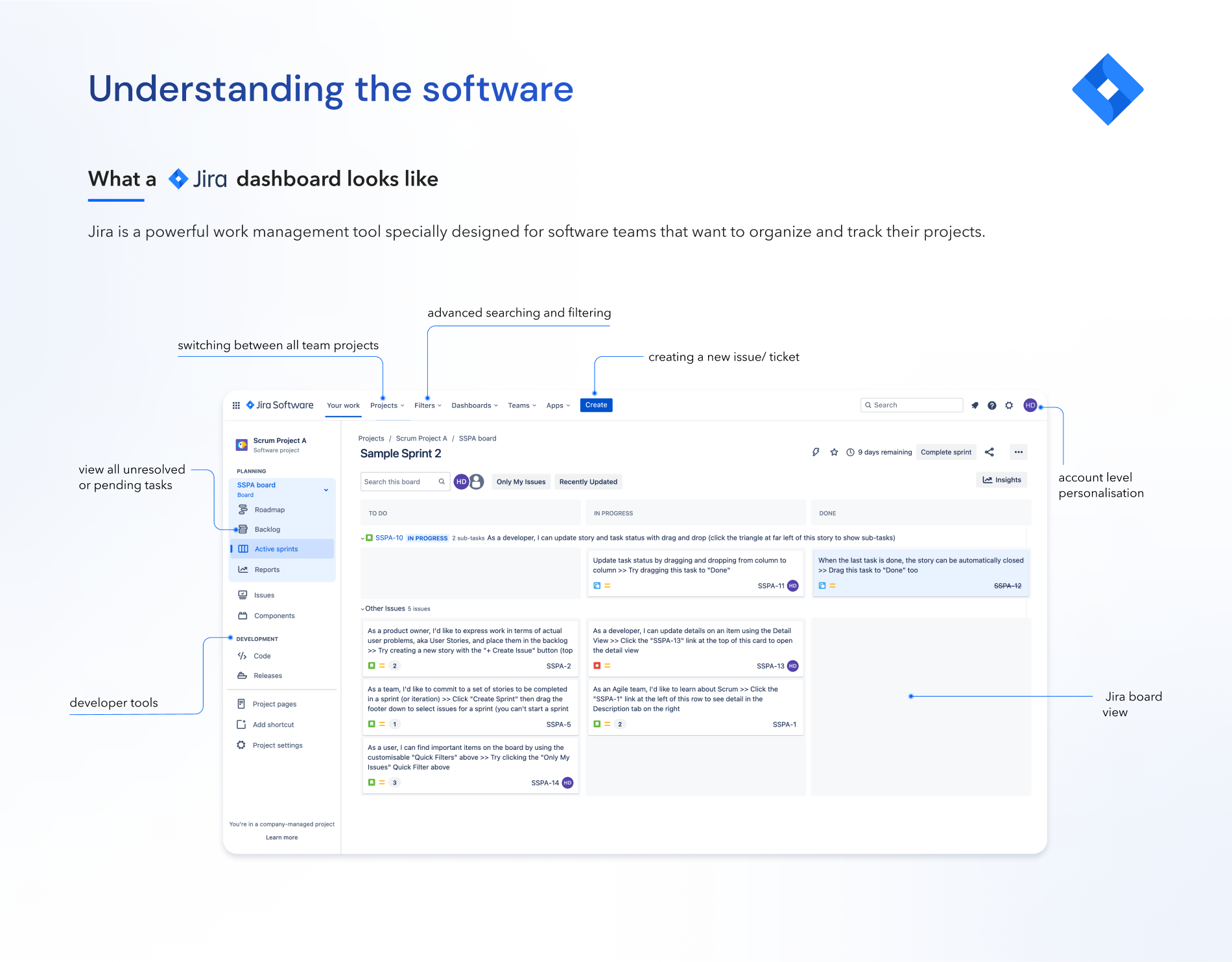Image resolution: width=1232 pixels, height=962 pixels.
Task: Click the Jira Software logo
Action: [x=279, y=405]
